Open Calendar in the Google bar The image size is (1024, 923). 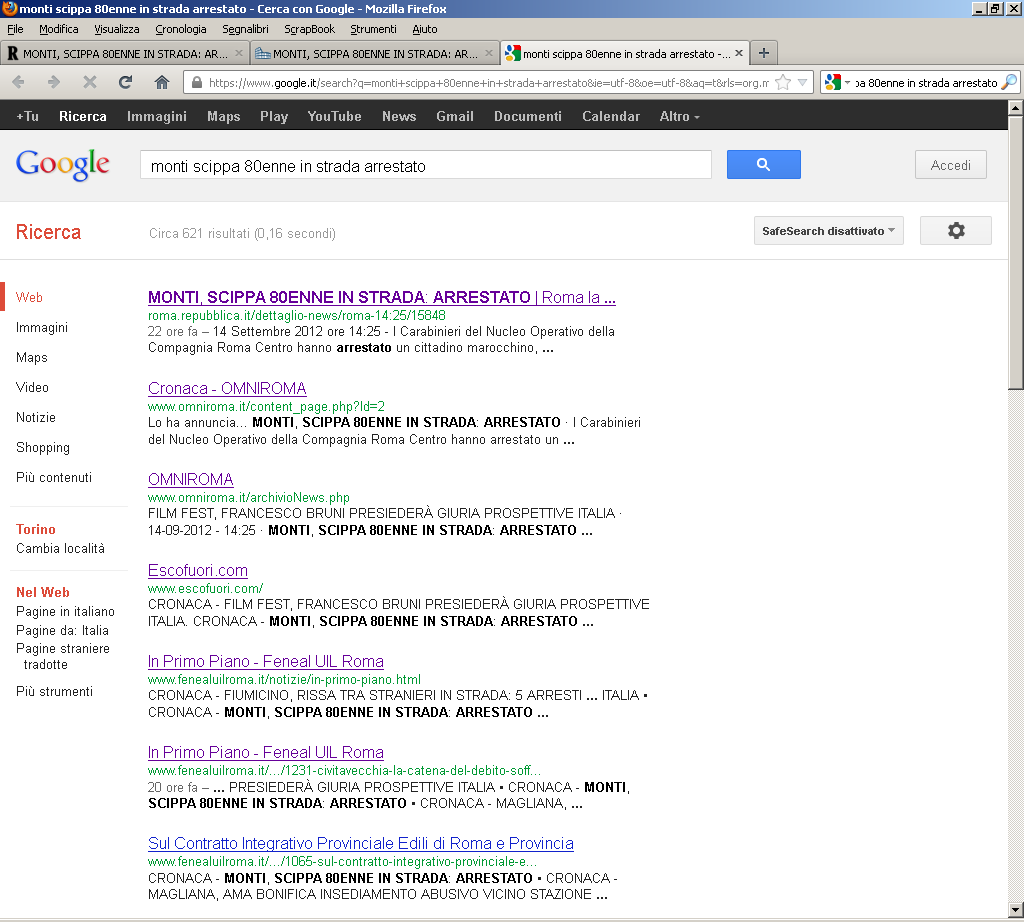[611, 116]
